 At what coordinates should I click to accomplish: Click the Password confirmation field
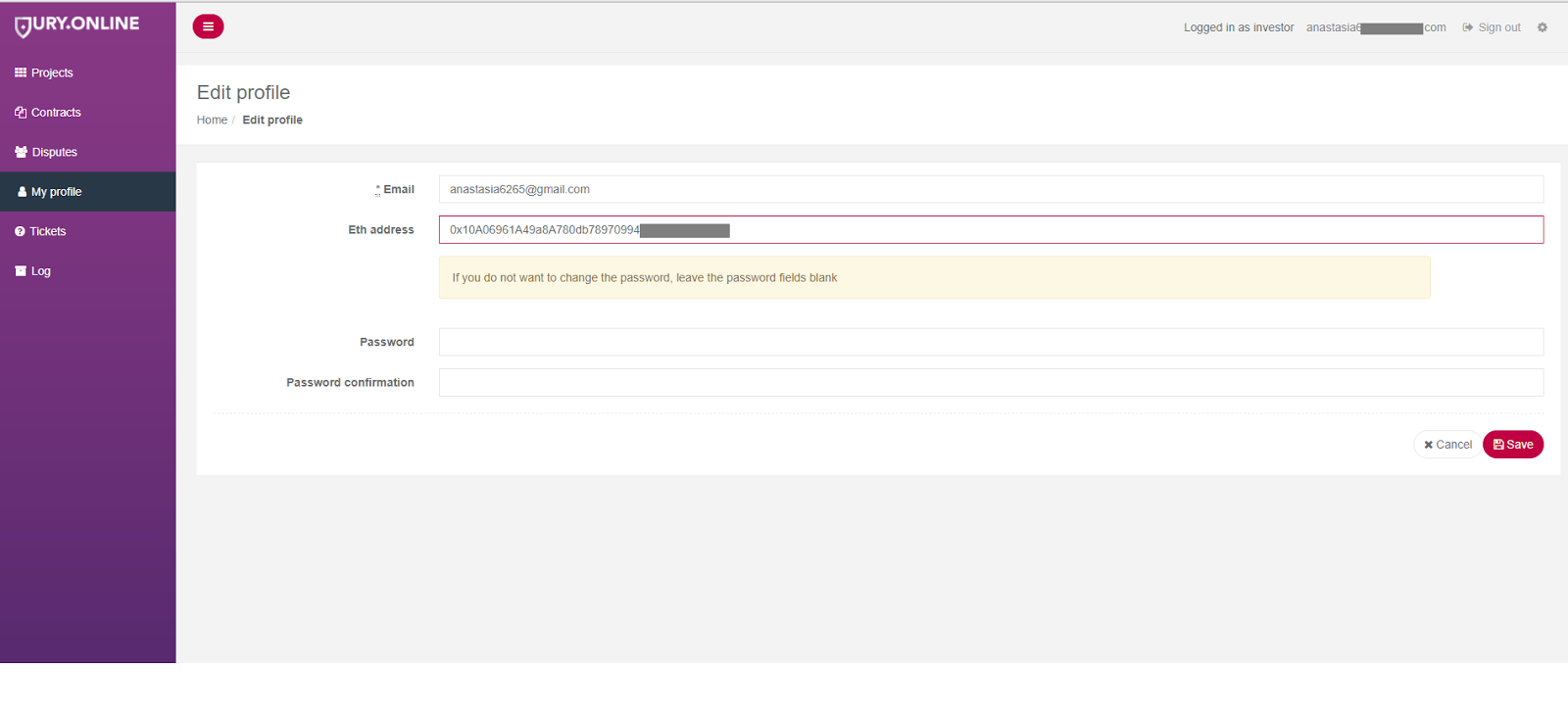click(x=991, y=383)
